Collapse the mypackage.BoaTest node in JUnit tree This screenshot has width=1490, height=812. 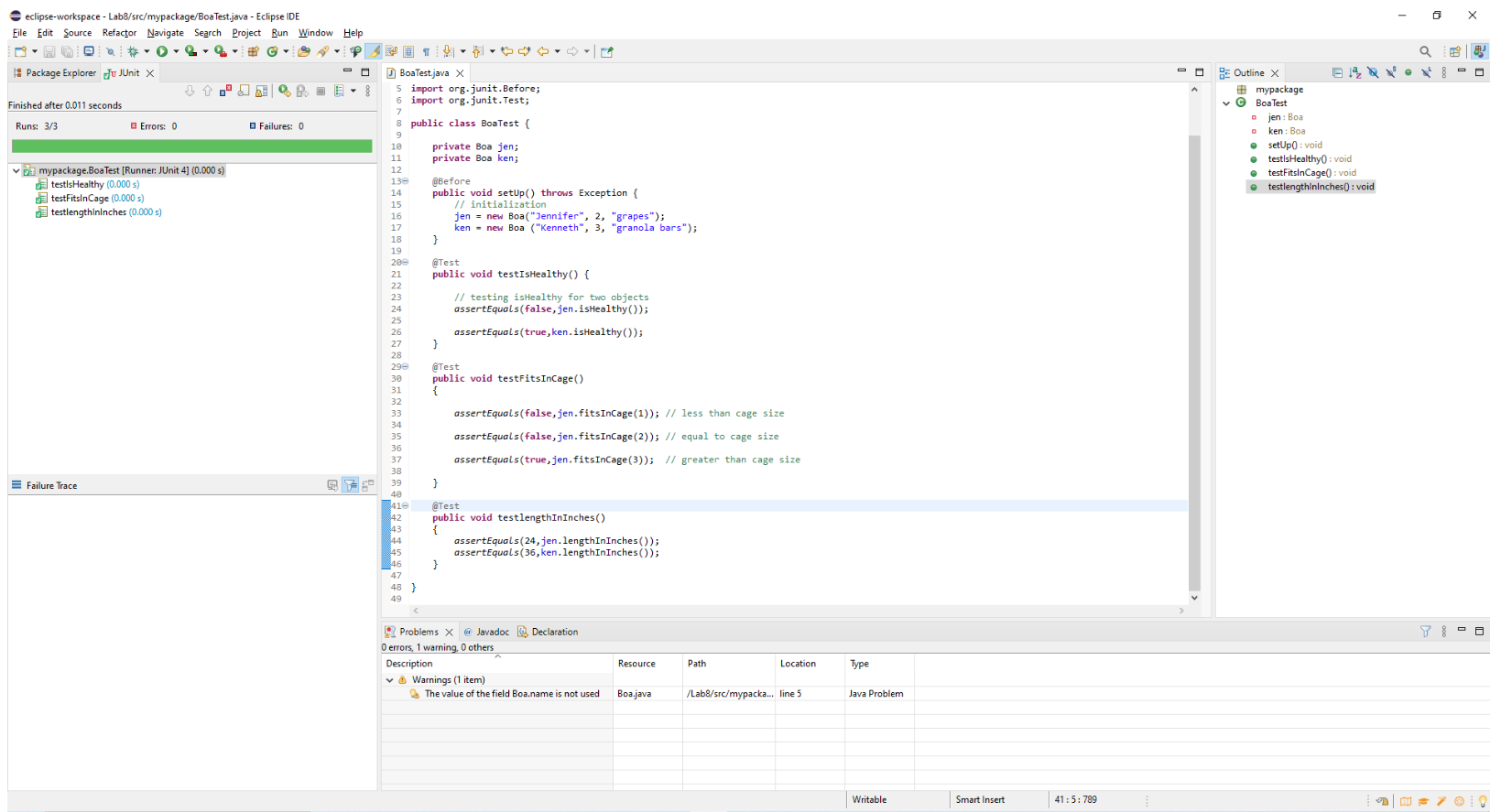tap(16, 170)
